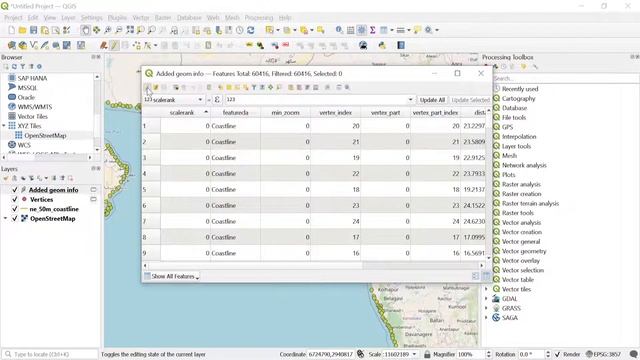Screen dimensions: 640x360
Task: Click the Magnifier spinner arrows
Action: (489, 354)
